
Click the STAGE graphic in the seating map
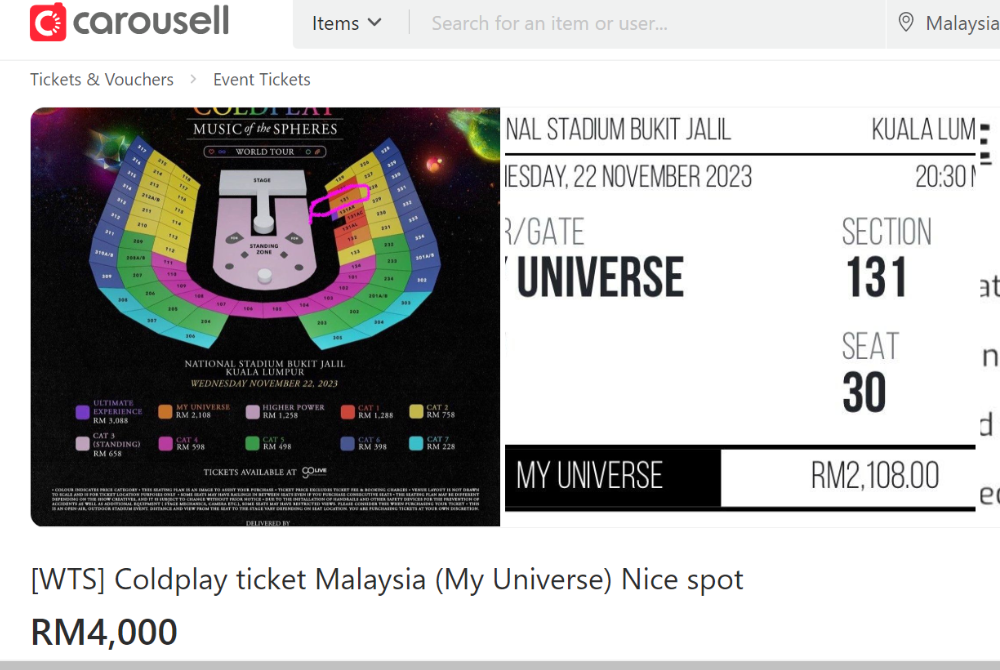click(262, 180)
